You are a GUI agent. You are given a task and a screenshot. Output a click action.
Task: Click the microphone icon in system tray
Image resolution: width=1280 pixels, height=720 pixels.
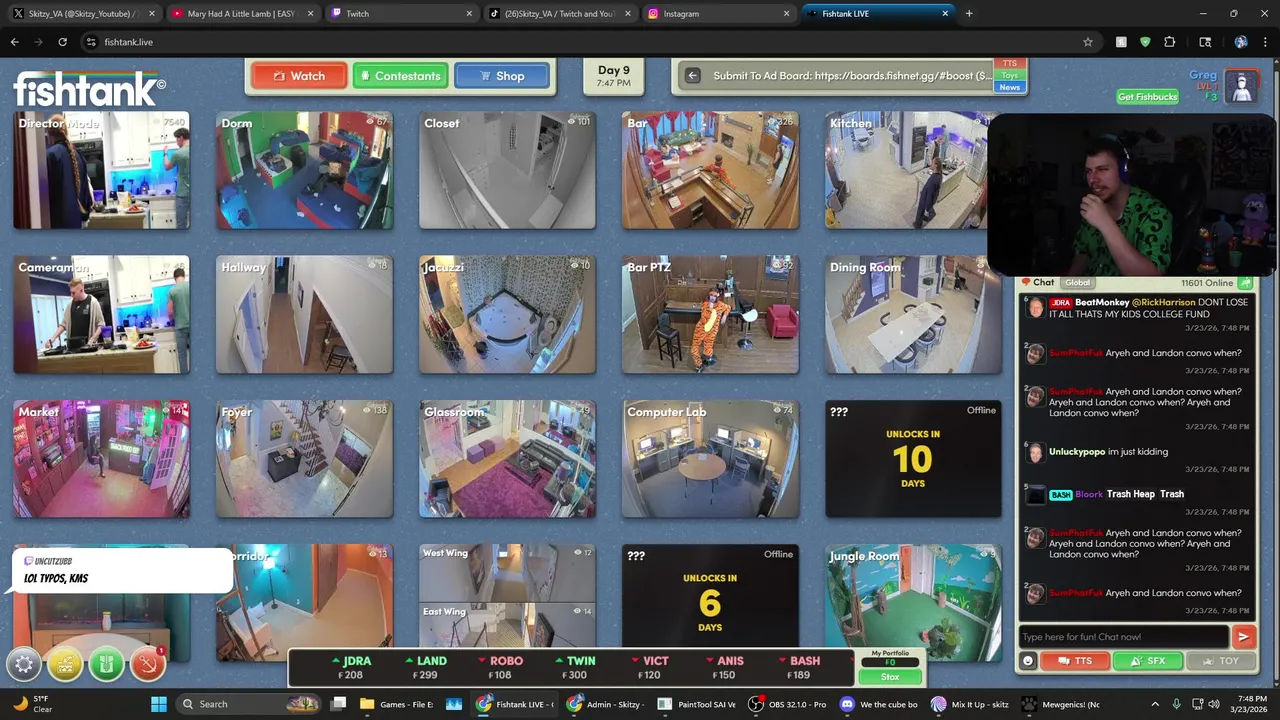[x=1176, y=704]
